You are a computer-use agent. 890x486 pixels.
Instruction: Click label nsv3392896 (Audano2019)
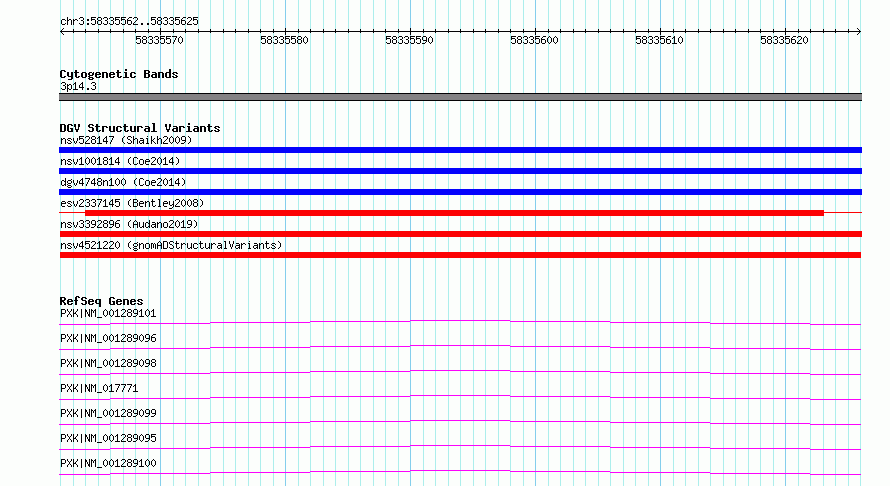129,224
